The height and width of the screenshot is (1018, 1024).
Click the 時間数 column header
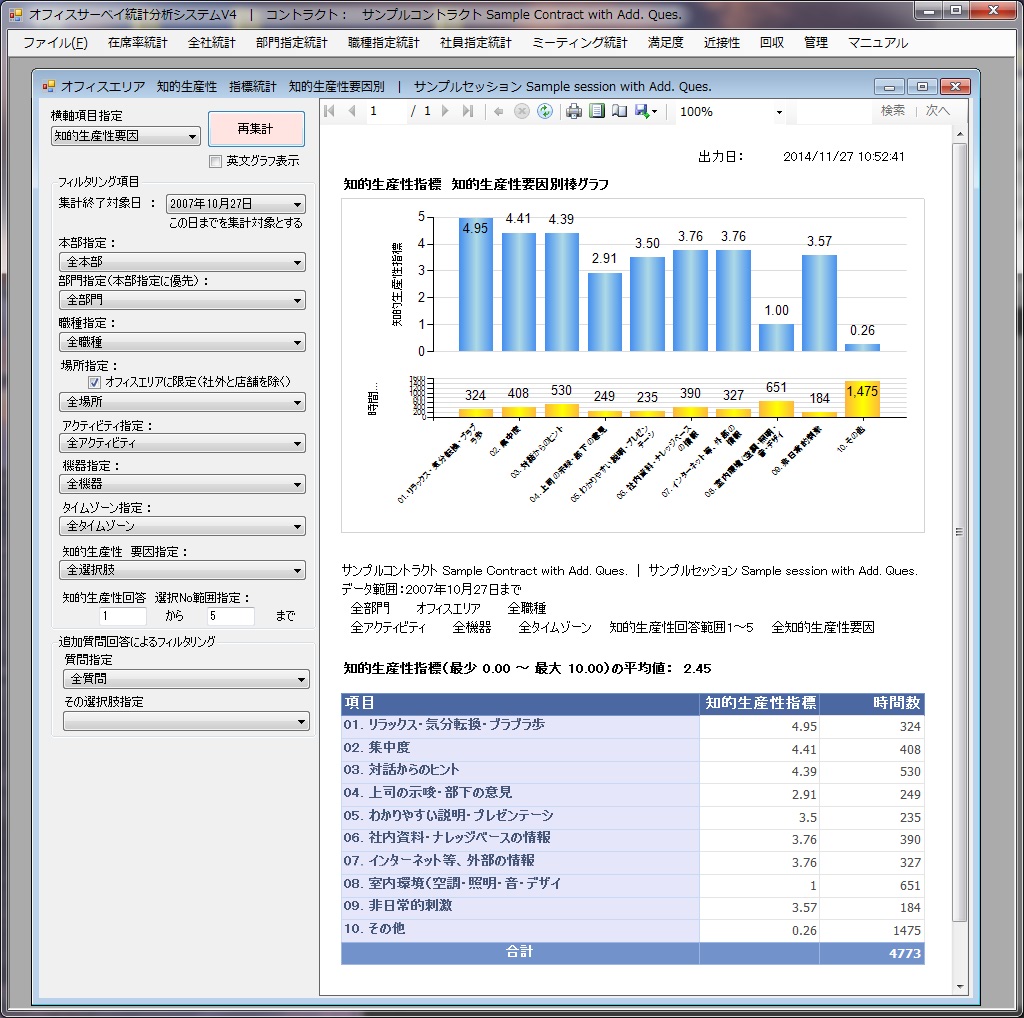(872, 703)
